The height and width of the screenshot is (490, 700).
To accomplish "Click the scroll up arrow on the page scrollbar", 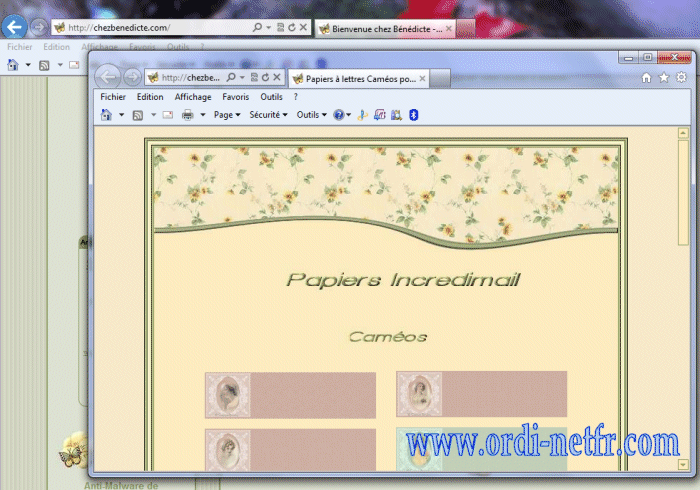I will (x=683, y=133).
